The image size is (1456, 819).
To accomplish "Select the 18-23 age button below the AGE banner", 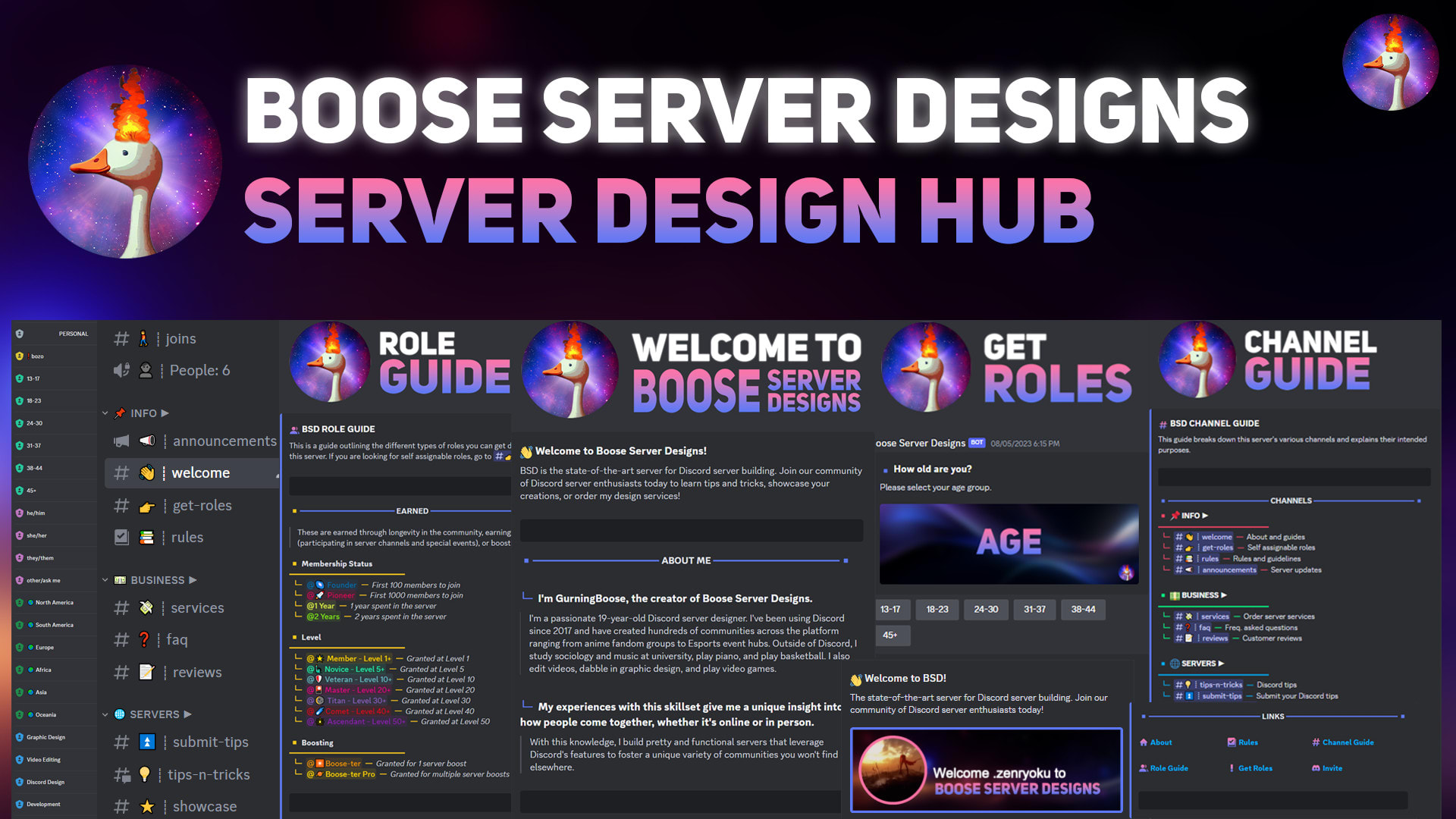I will 937,609.
